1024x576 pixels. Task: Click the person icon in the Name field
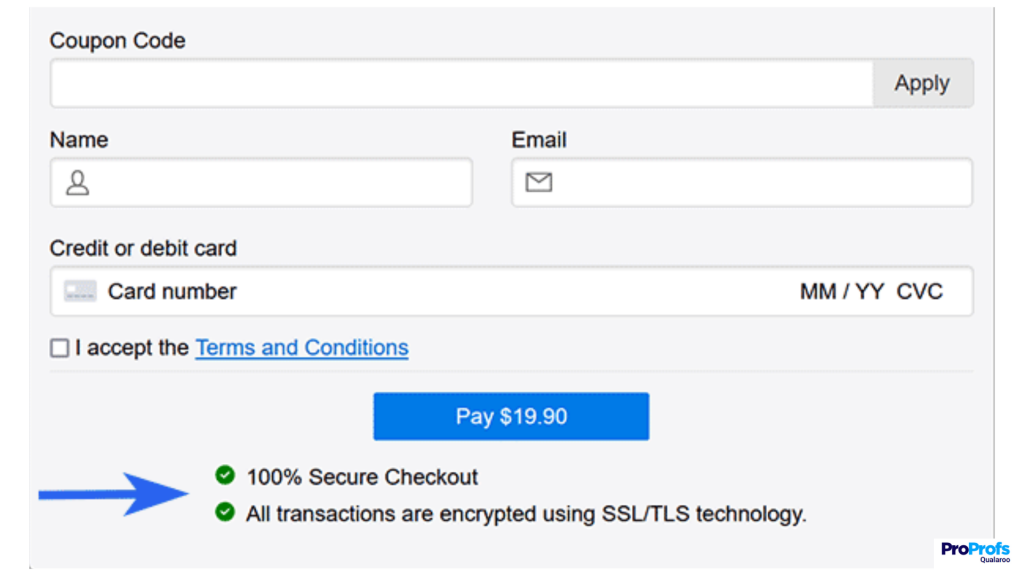pyautogui.click(x=77, y=181)
